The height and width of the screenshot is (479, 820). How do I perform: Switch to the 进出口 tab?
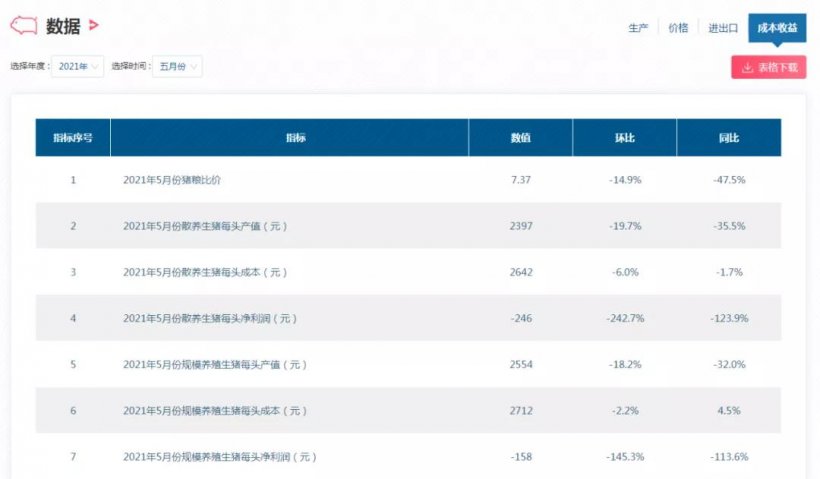[x=723, y=28]
